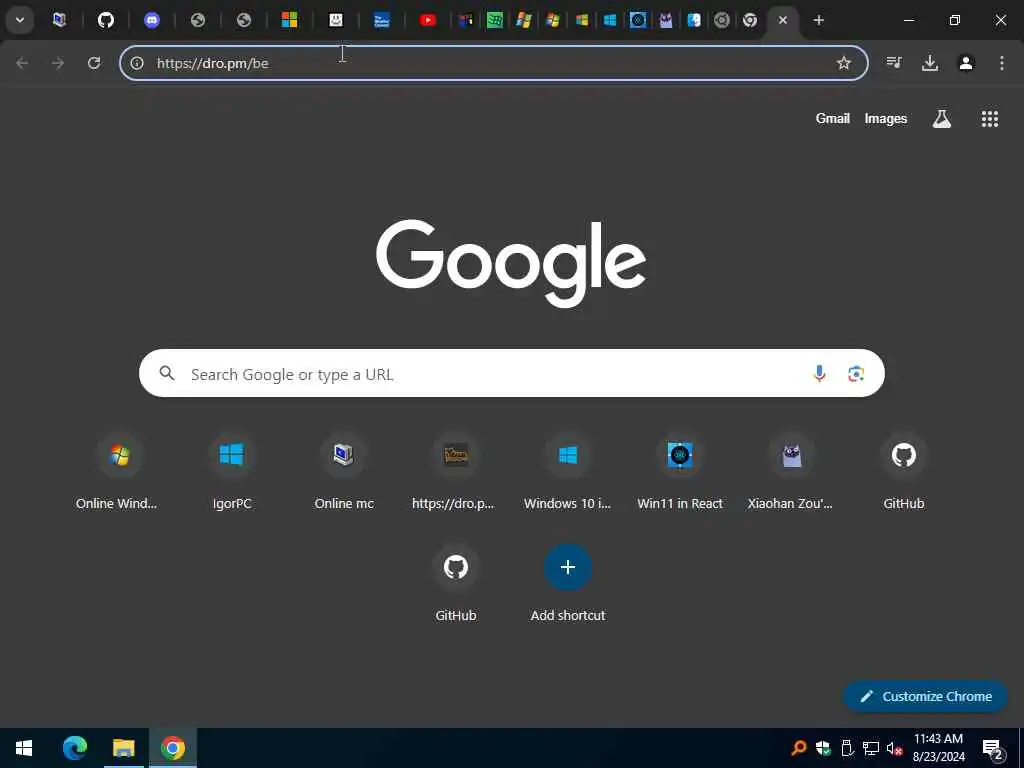The height and width of the screenshot is (768, 1024).
Task: Bookmark this tab with the star icon
Action: tap(844, 63)
